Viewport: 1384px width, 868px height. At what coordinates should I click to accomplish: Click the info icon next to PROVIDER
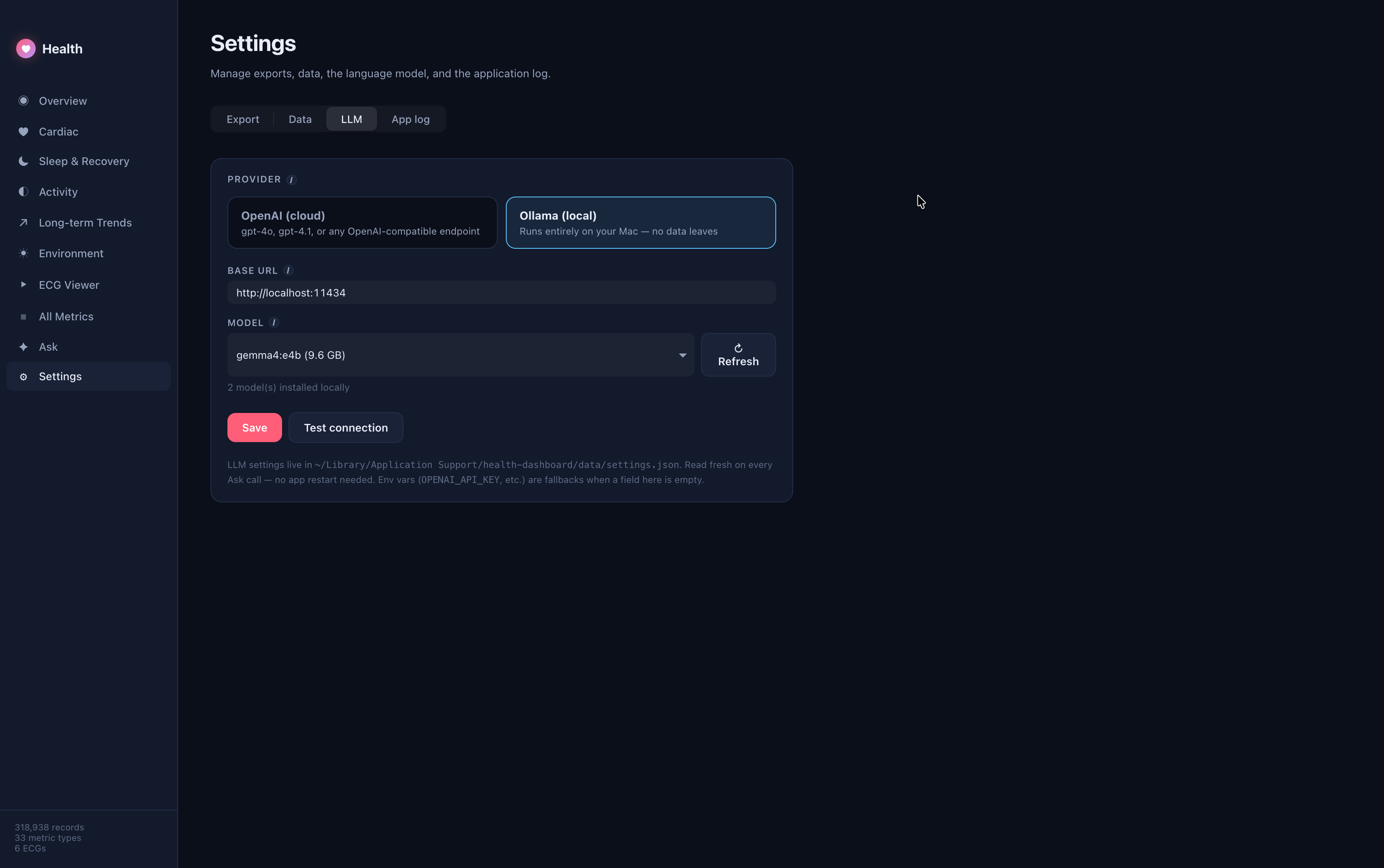coord(292,180)
